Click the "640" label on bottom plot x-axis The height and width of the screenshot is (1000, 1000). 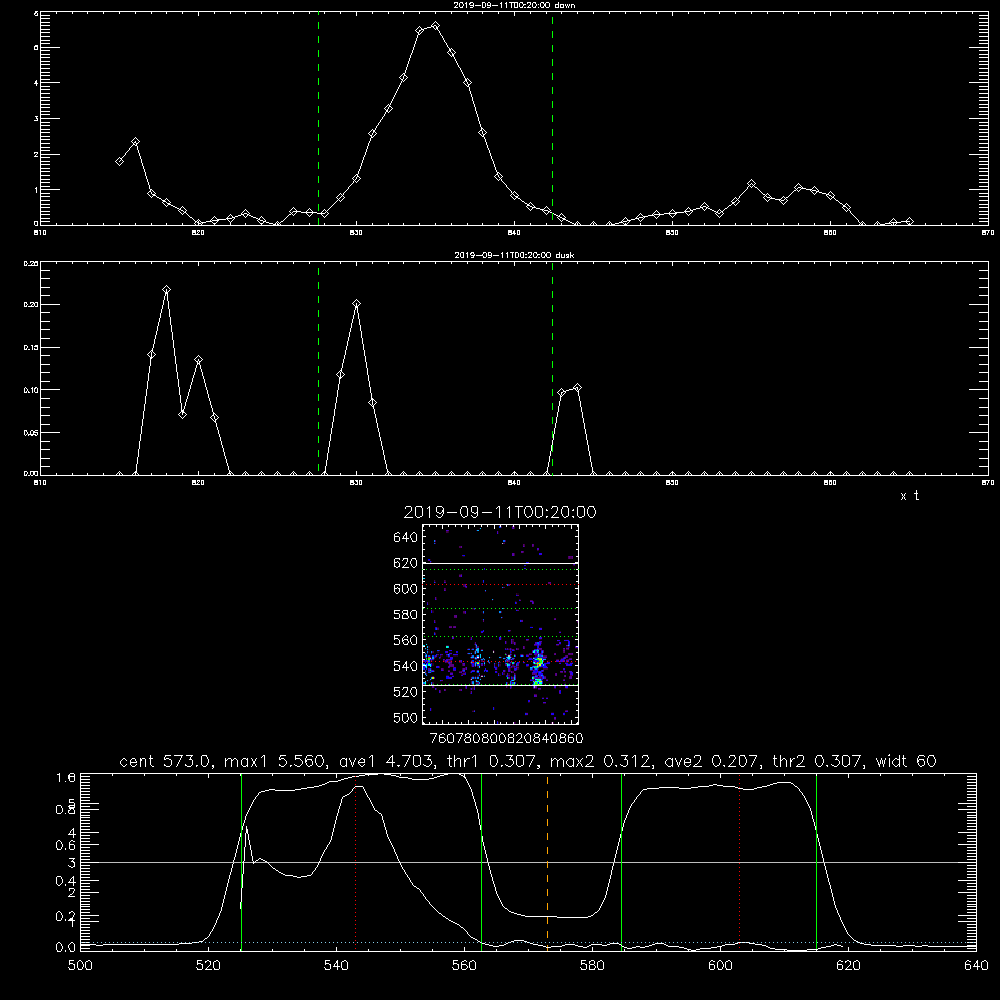[x=976, y=966]
